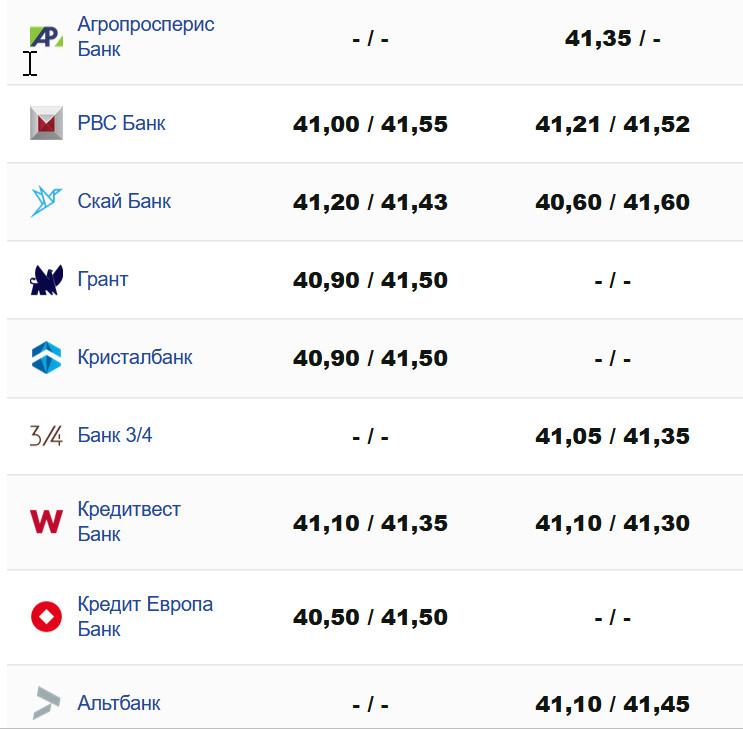Screen dimensions: 743x729
Task: Open the Агропросперис Банк link
Action: click(145, 37)
